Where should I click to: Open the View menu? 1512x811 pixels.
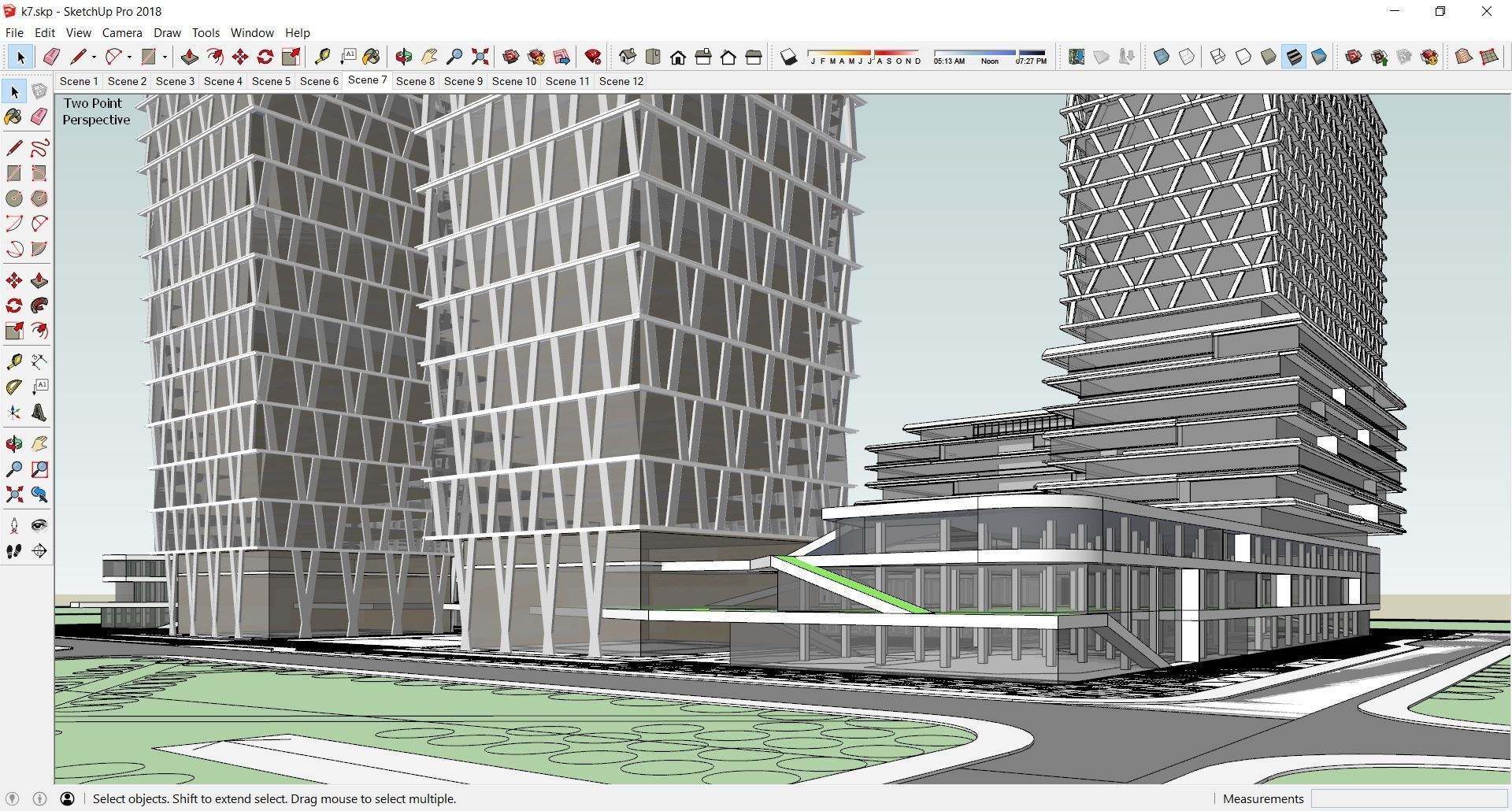coord(78,32)
